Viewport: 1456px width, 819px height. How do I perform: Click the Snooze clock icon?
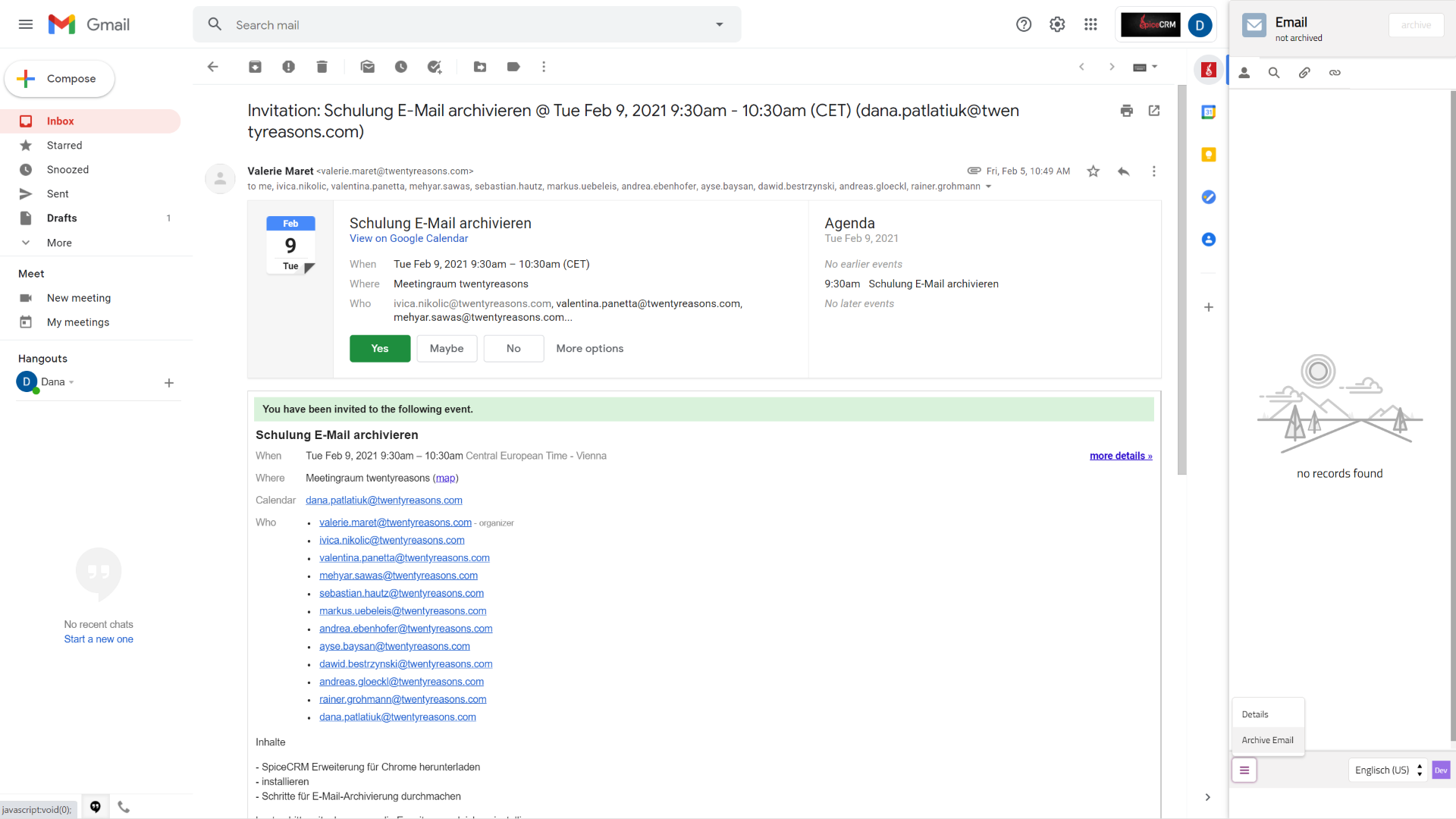tap(400, 67)
